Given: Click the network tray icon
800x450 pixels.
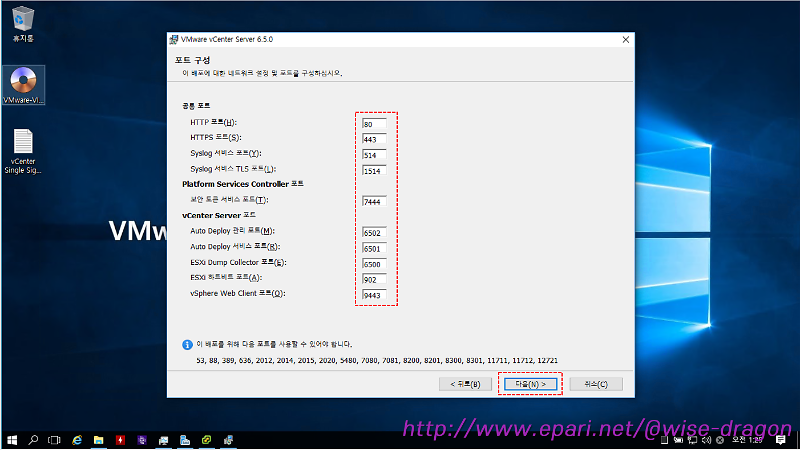Looking at the screenshot, I should 692,440.
